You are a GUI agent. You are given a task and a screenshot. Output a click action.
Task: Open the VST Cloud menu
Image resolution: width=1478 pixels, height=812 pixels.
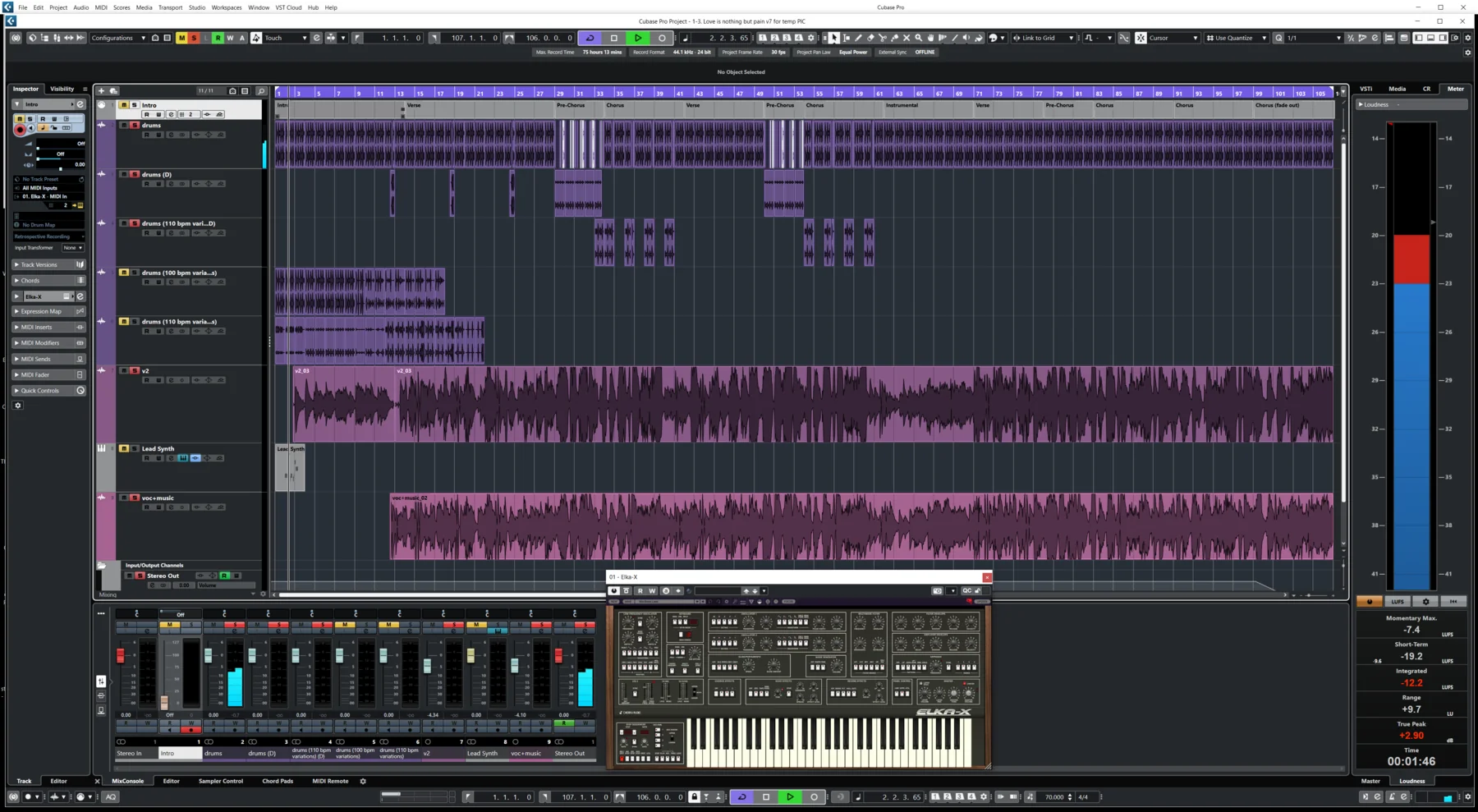click(288, 7)
